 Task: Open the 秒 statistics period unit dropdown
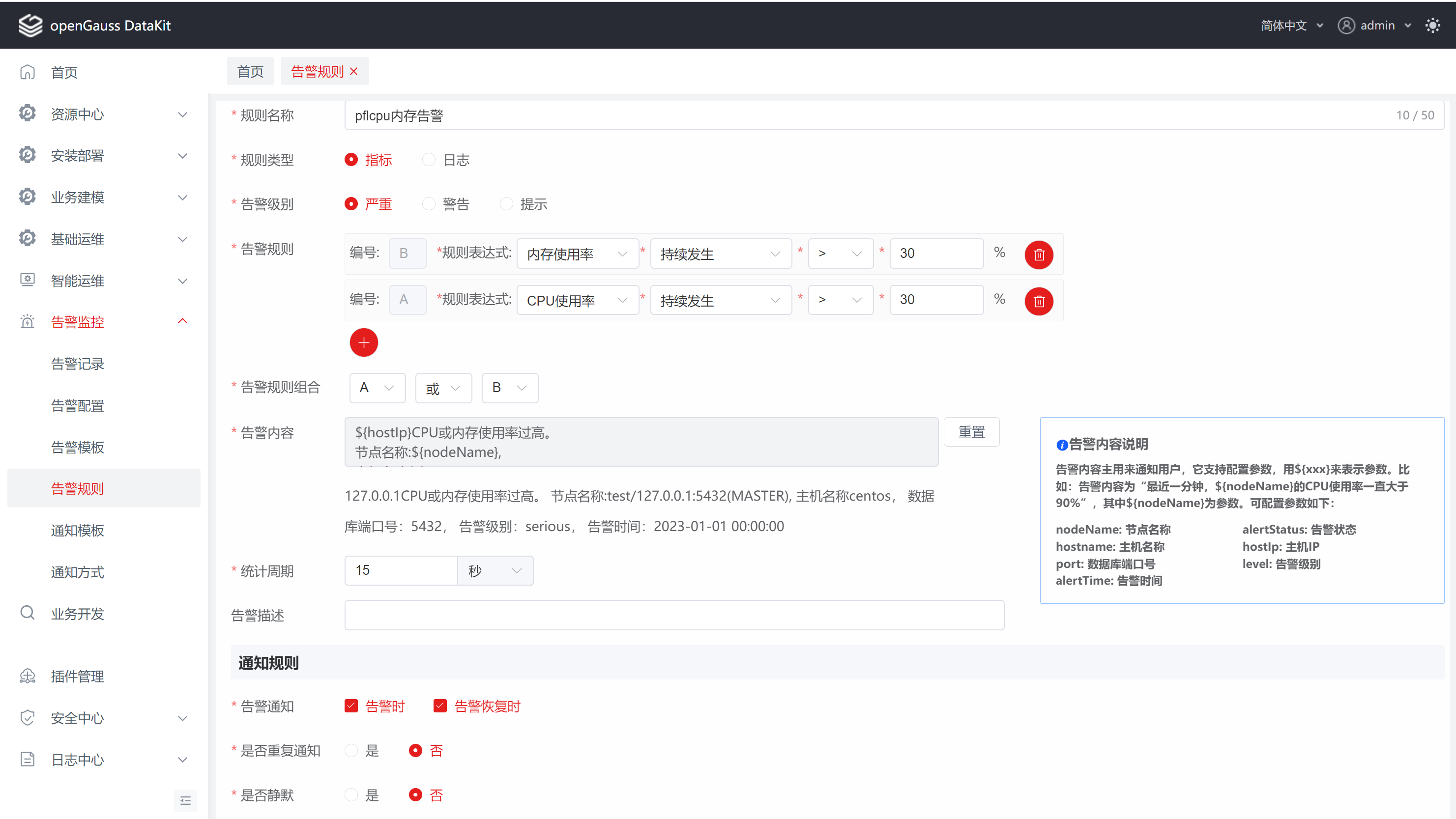click(x=495, y=570)
